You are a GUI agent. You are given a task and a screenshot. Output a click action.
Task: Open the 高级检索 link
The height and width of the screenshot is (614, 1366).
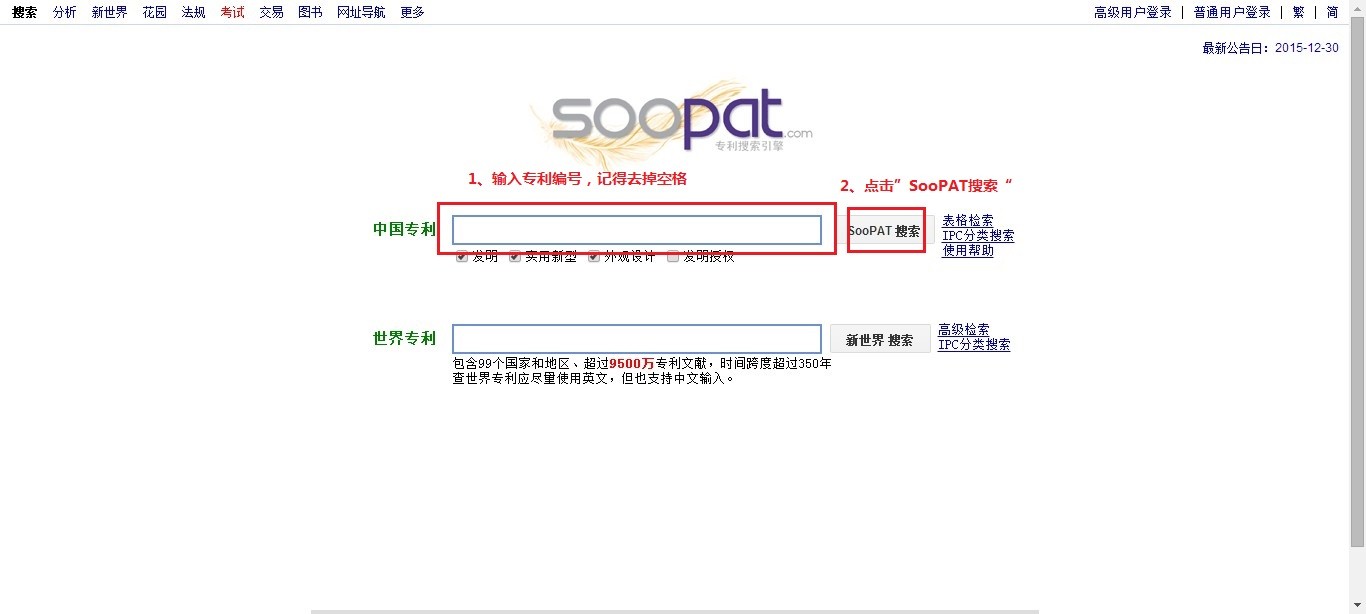coord(964,329)
